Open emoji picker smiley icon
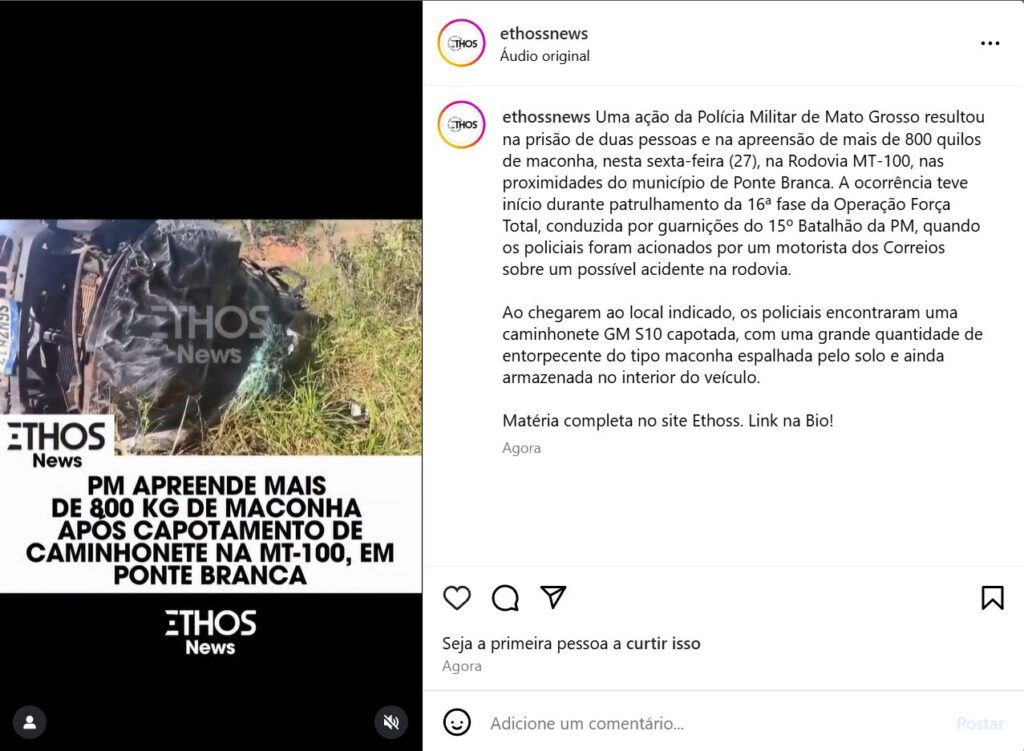The width and height of the screenshot is (1024, 751). click(456, 722)
